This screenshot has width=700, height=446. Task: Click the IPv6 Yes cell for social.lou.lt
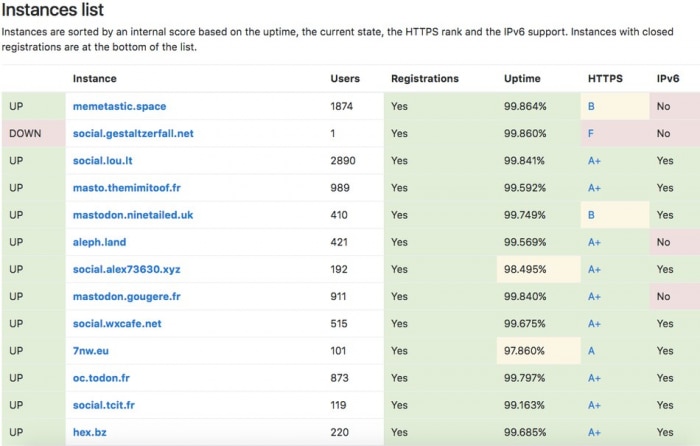tap(675, 161)
